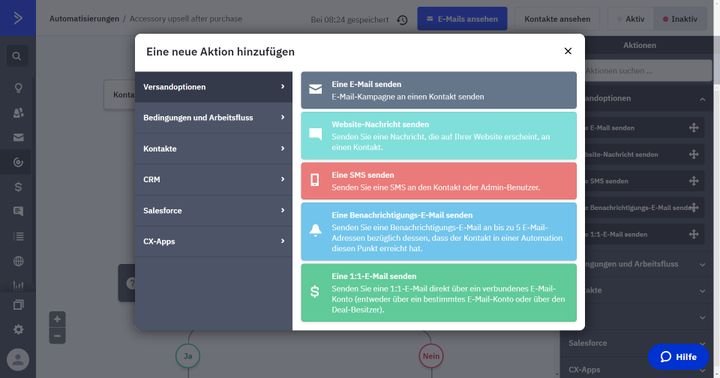This screenshot has height=378, width=720.
Task: Open the user profile avatar
Action: click(x=18, y=360)
